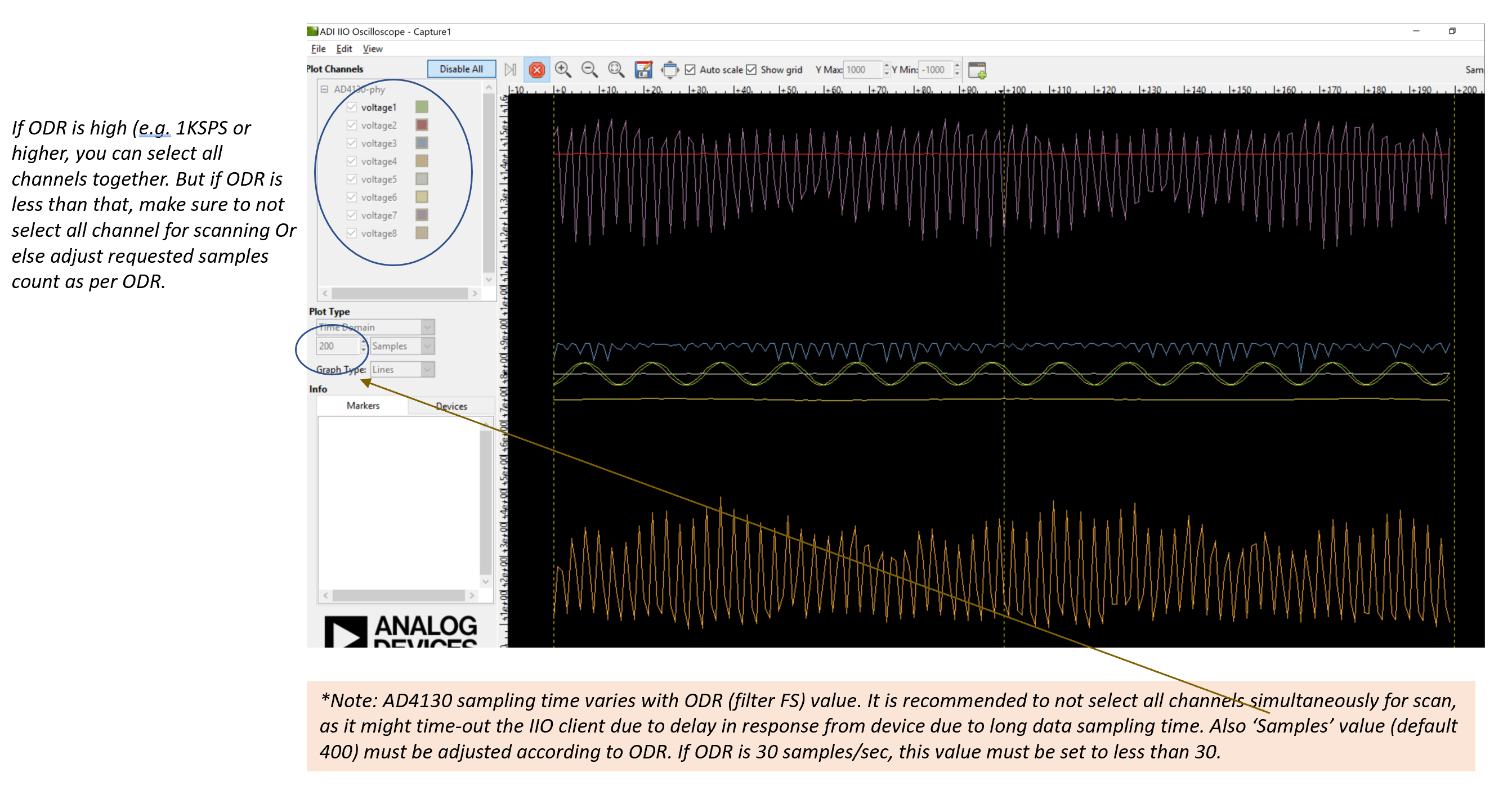Image resolution: width=1512 pixels, height=786 pixels.
Task: Toggle the Show grid checkbox
Action: click(751, 70)
